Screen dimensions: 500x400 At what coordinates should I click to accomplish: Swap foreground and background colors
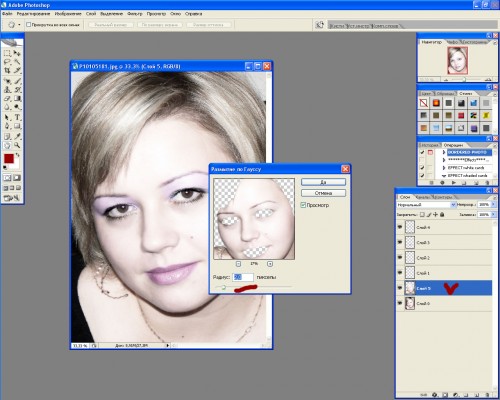coord(18,155)
